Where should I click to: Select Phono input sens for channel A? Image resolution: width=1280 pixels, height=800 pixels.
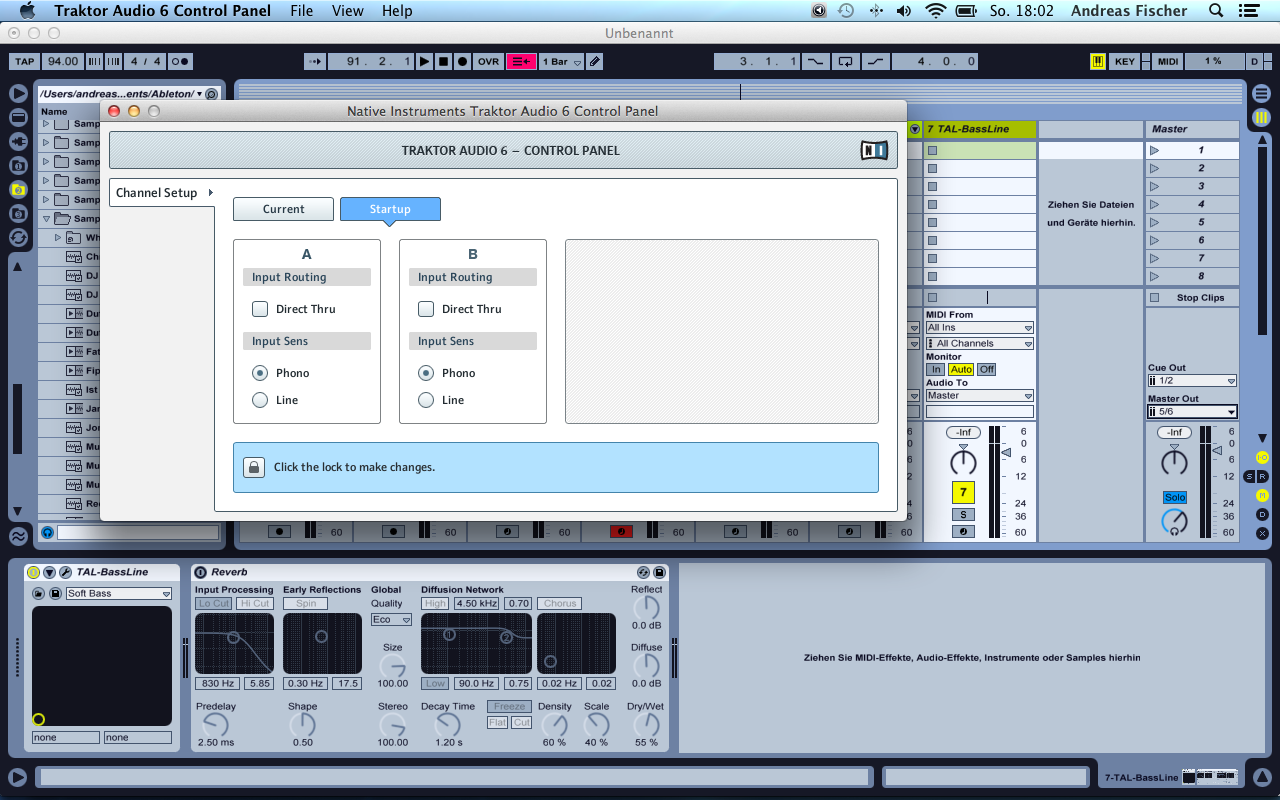click(260, 373)
